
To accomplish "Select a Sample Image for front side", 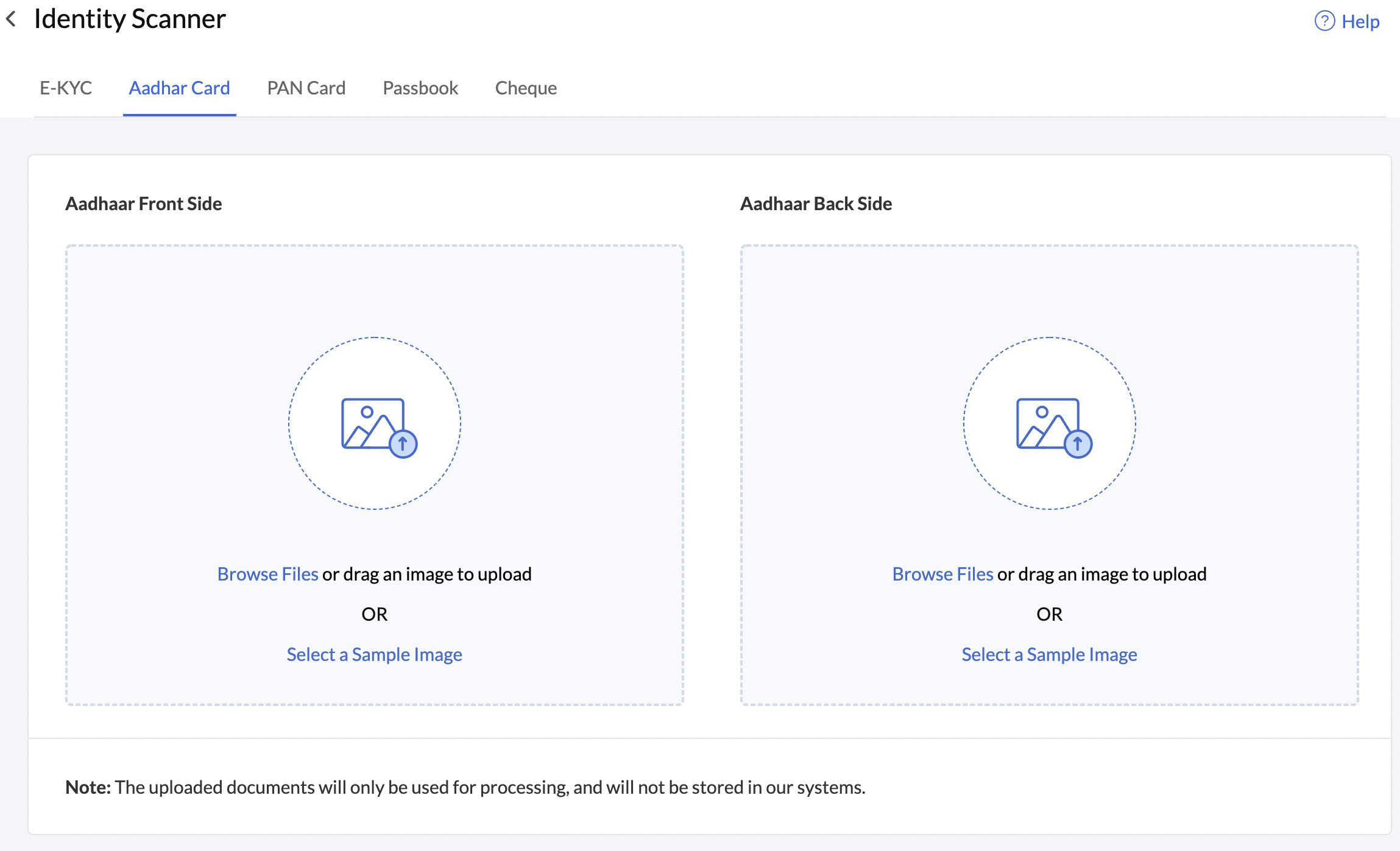I will pos(374,653).
